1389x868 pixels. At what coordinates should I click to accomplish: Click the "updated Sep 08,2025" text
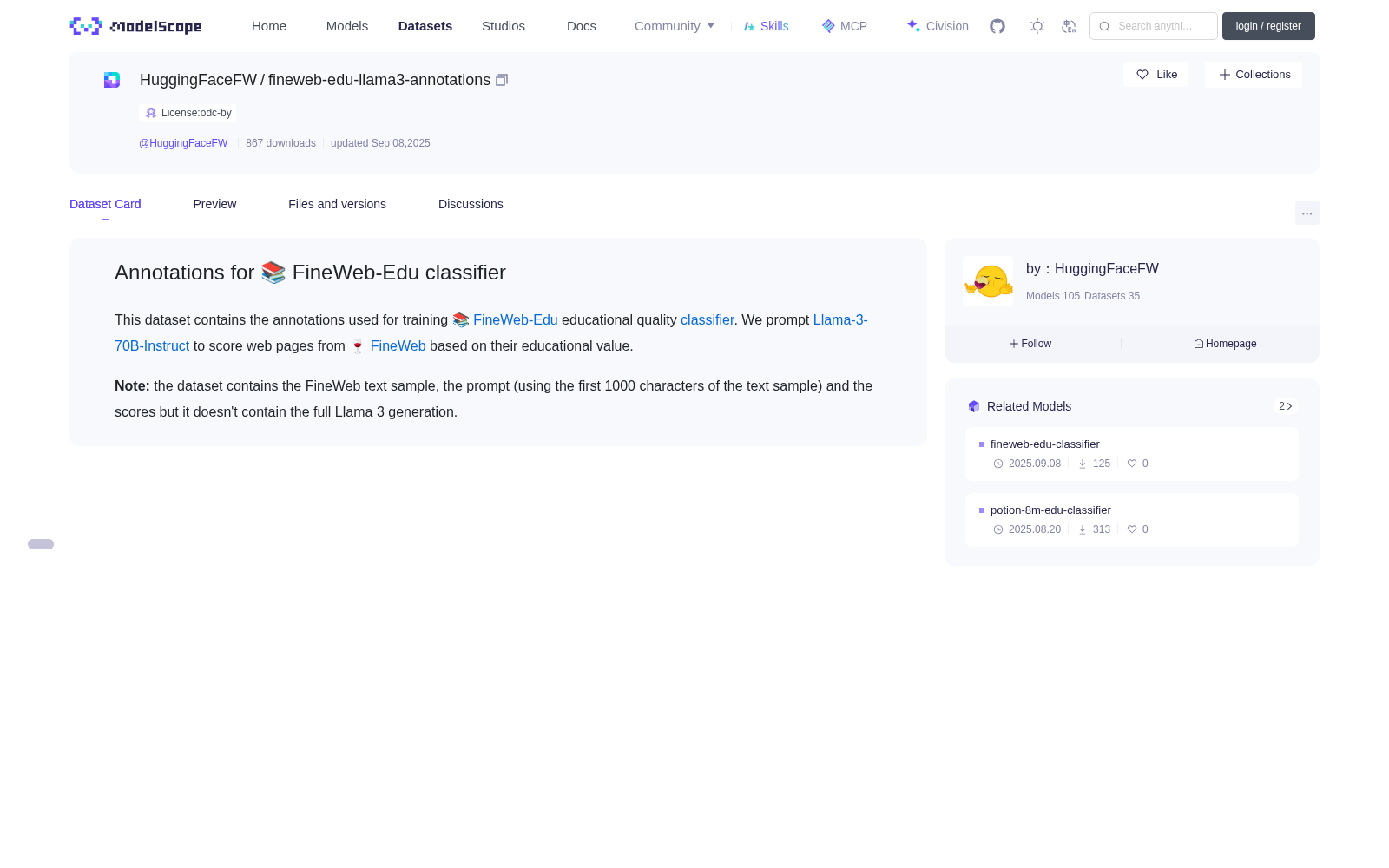(380, 143)
